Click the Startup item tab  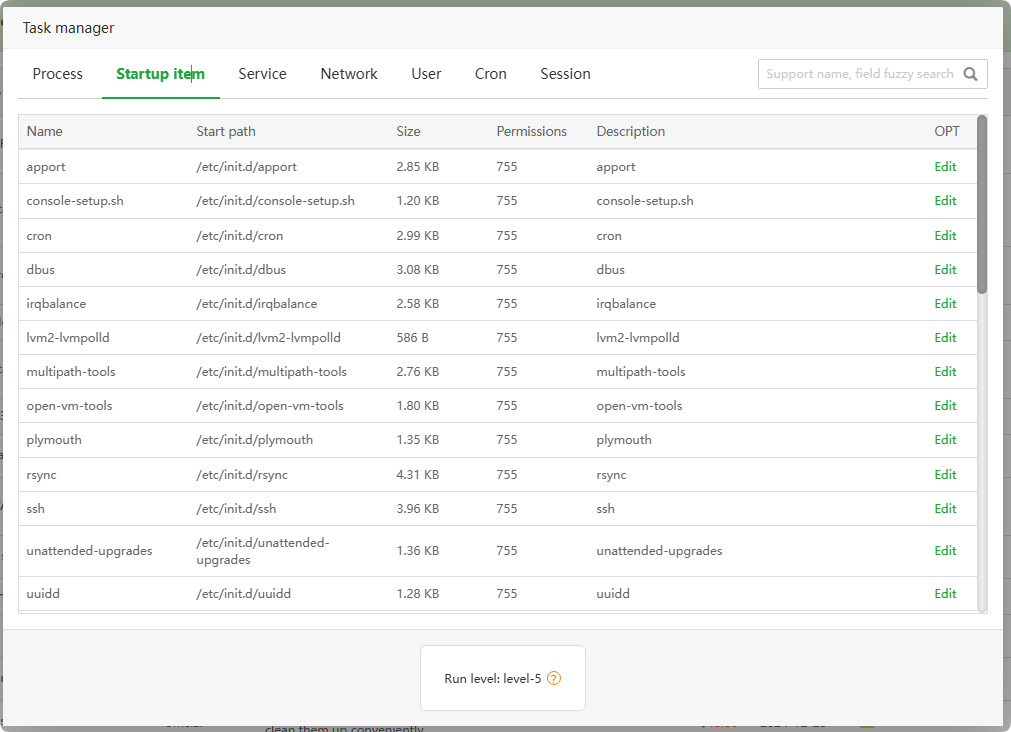[x=160, y=74]
